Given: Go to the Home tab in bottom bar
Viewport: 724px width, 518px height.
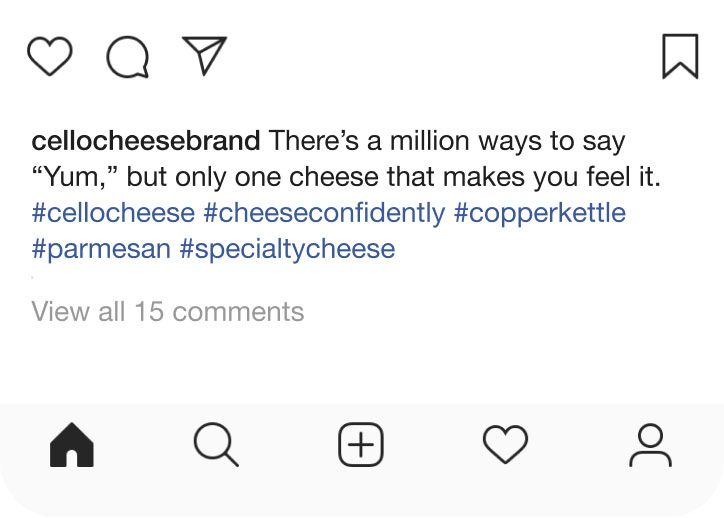Looking at the screenshot, I should 72,446.
